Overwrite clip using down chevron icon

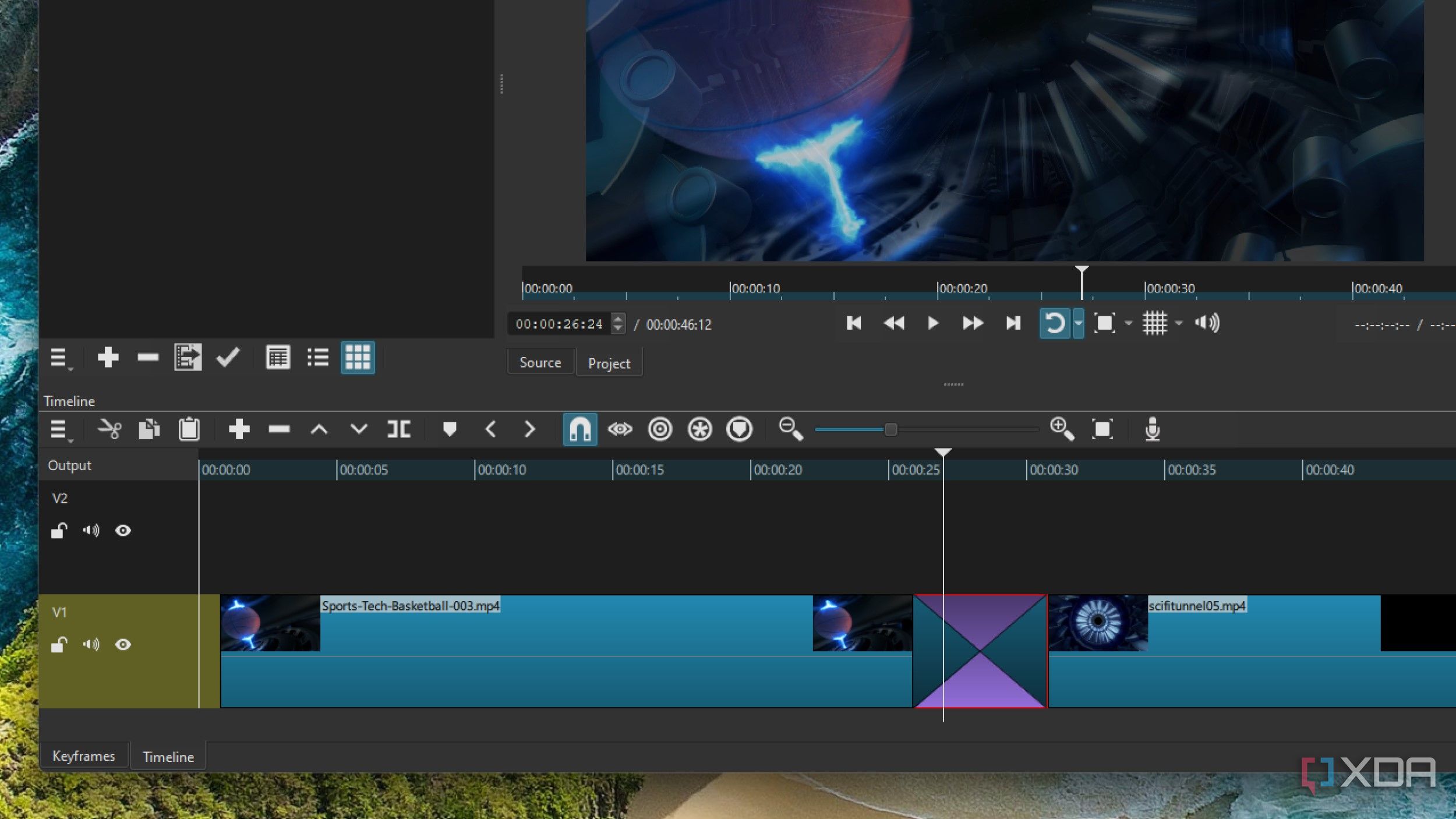[359, 429]
